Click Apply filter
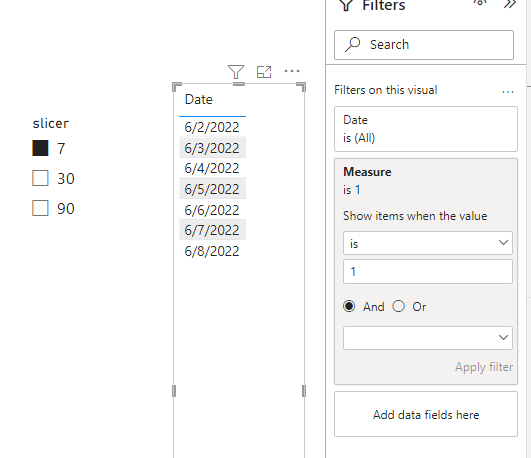531x458 pixels. tap(484, 367)
